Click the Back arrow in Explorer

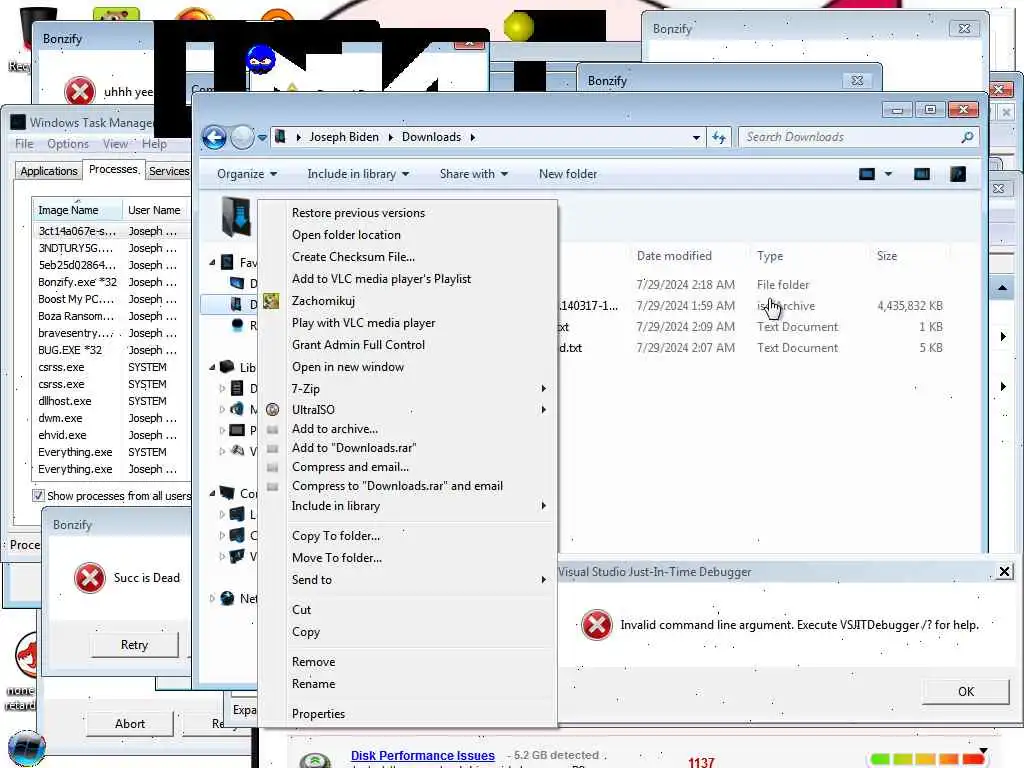(214, 138)
